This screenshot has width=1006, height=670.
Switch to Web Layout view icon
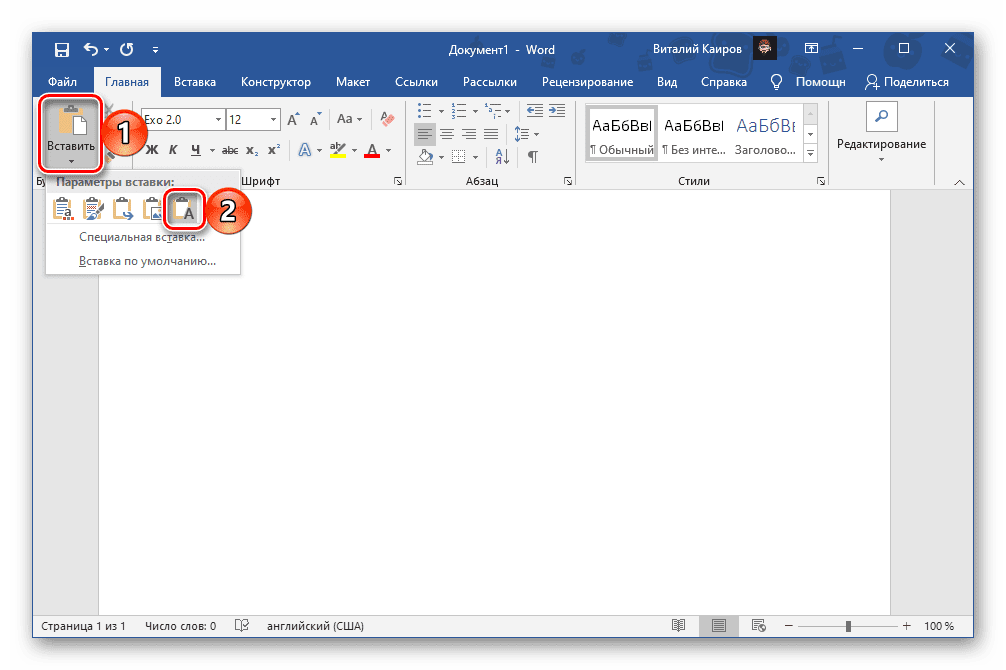click(x=758, y=626)
